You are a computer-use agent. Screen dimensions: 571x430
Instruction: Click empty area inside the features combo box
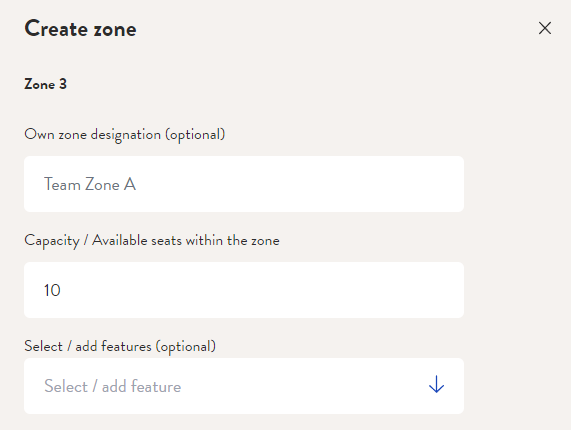coord(302,386)
